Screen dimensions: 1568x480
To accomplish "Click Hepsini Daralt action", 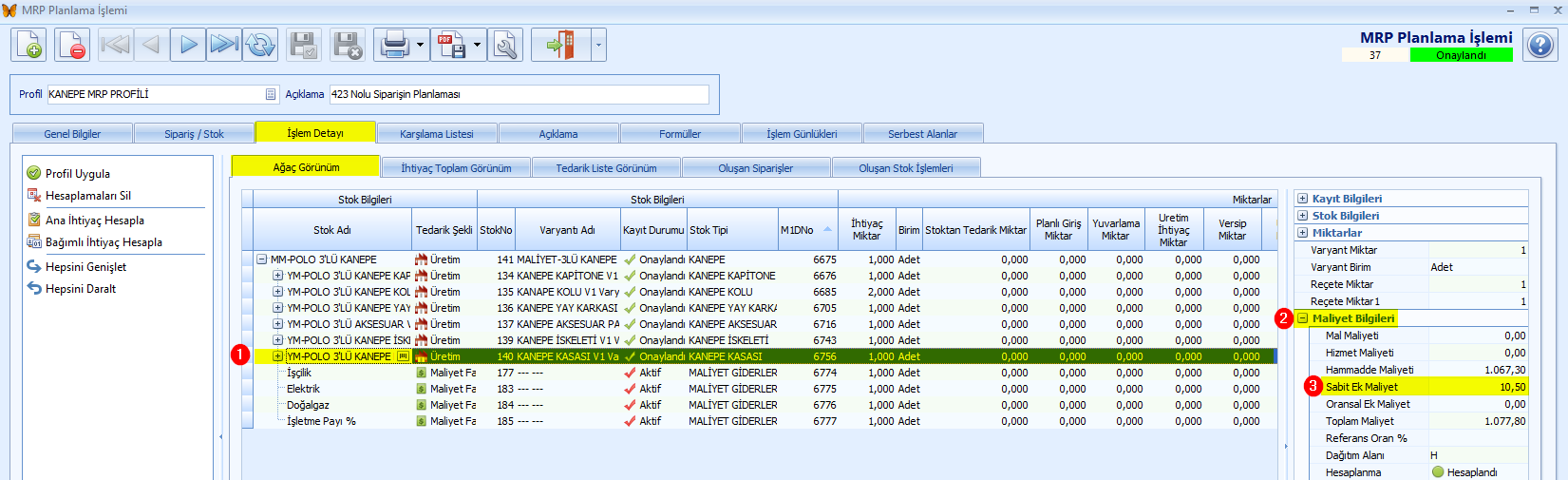I will click(80, 289).
